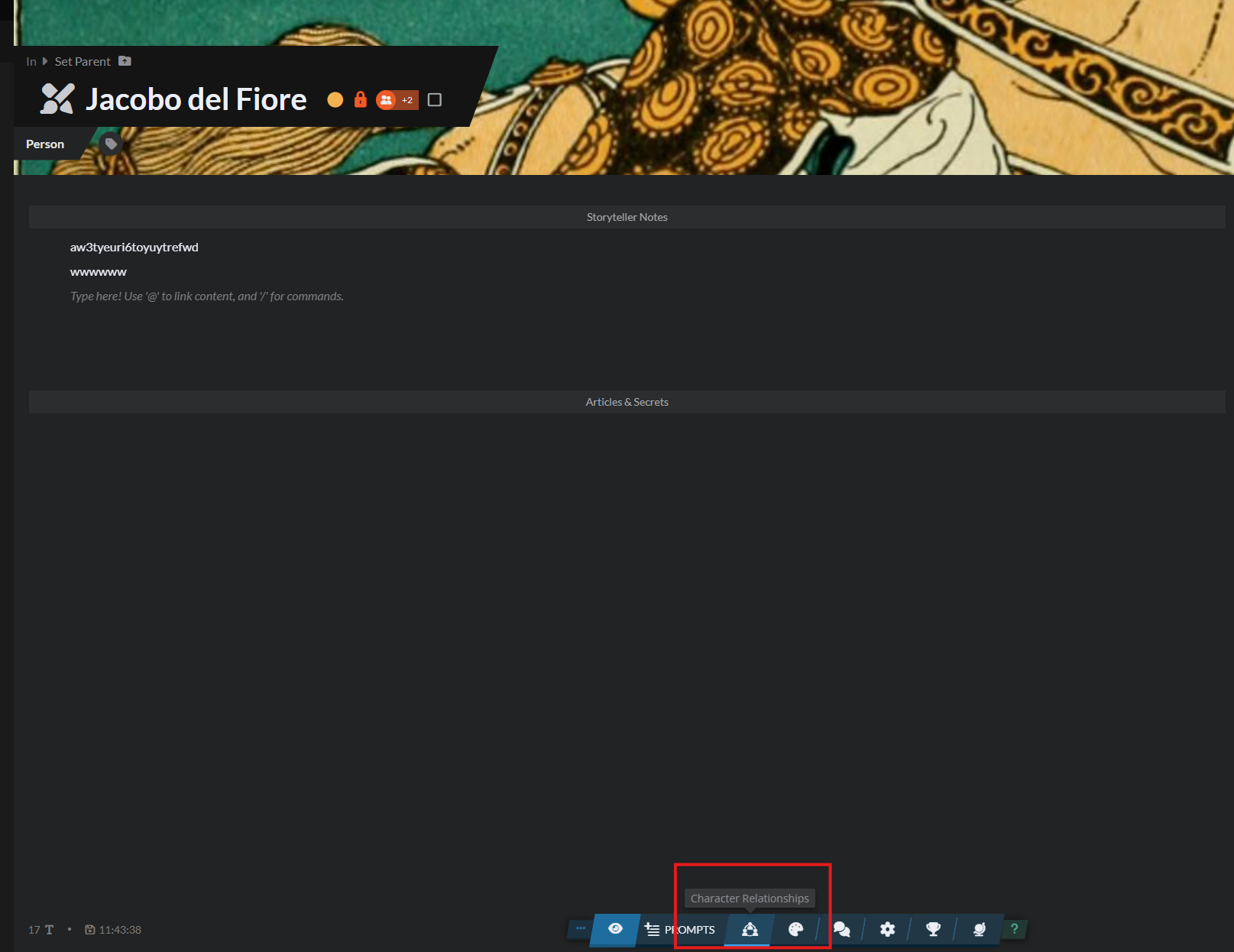Viewport: 1234px width, 952px height.
Task: Click the tag icon beside Person
Action: pyautogui.click(x=111, y=144)
